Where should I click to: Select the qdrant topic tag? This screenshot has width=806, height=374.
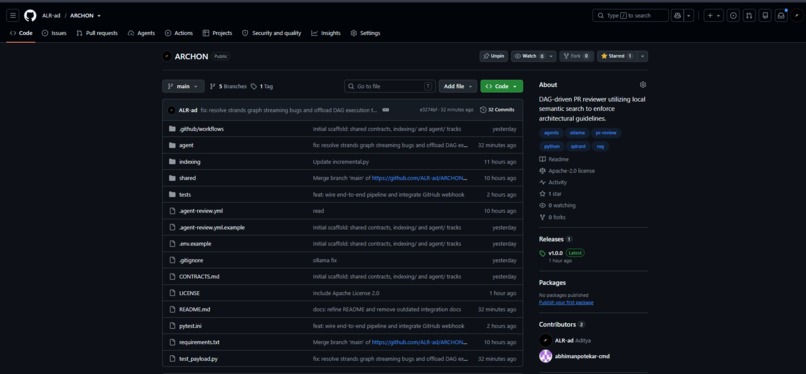pyautogui.click(x=578, y=146)
